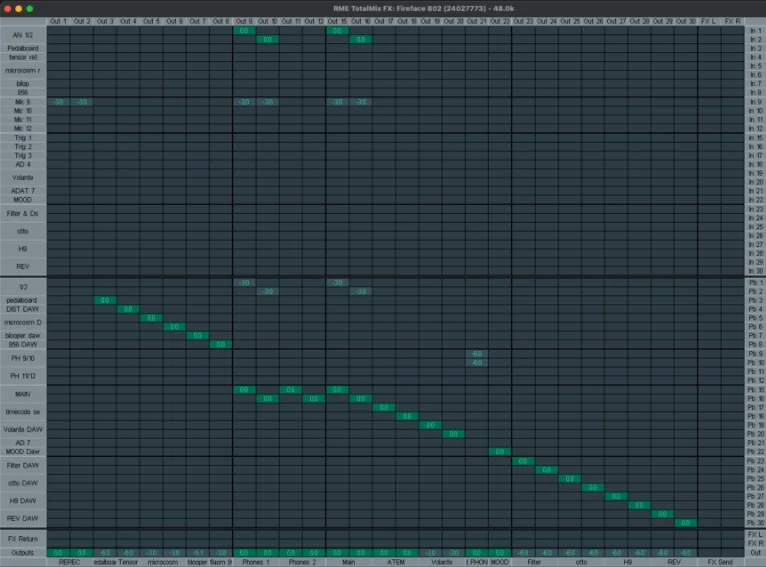
Task: Click the FX R column header
Action: [732, 21]
